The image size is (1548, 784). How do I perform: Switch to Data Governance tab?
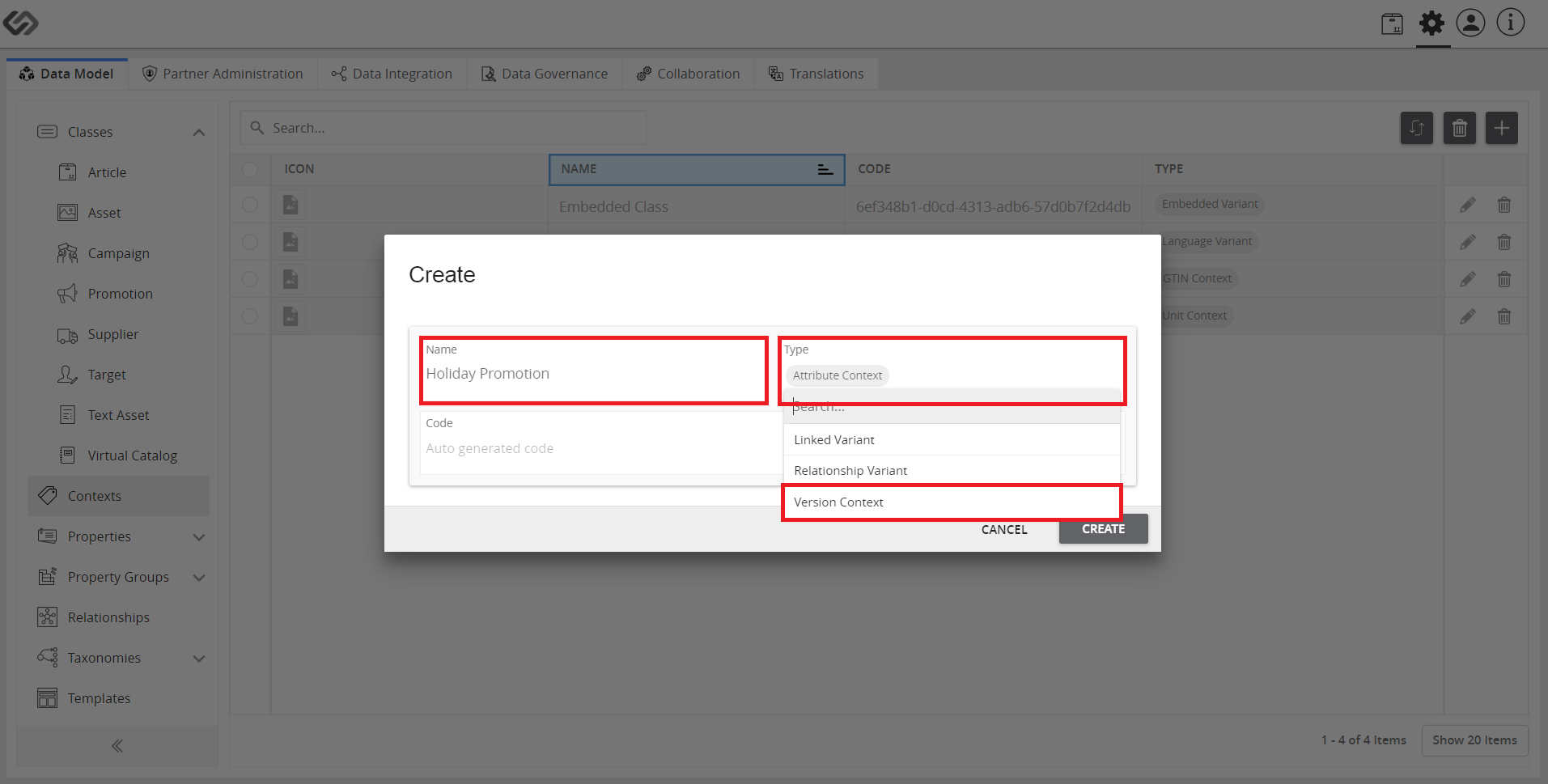pyautogui.click(x=545, y=74)
